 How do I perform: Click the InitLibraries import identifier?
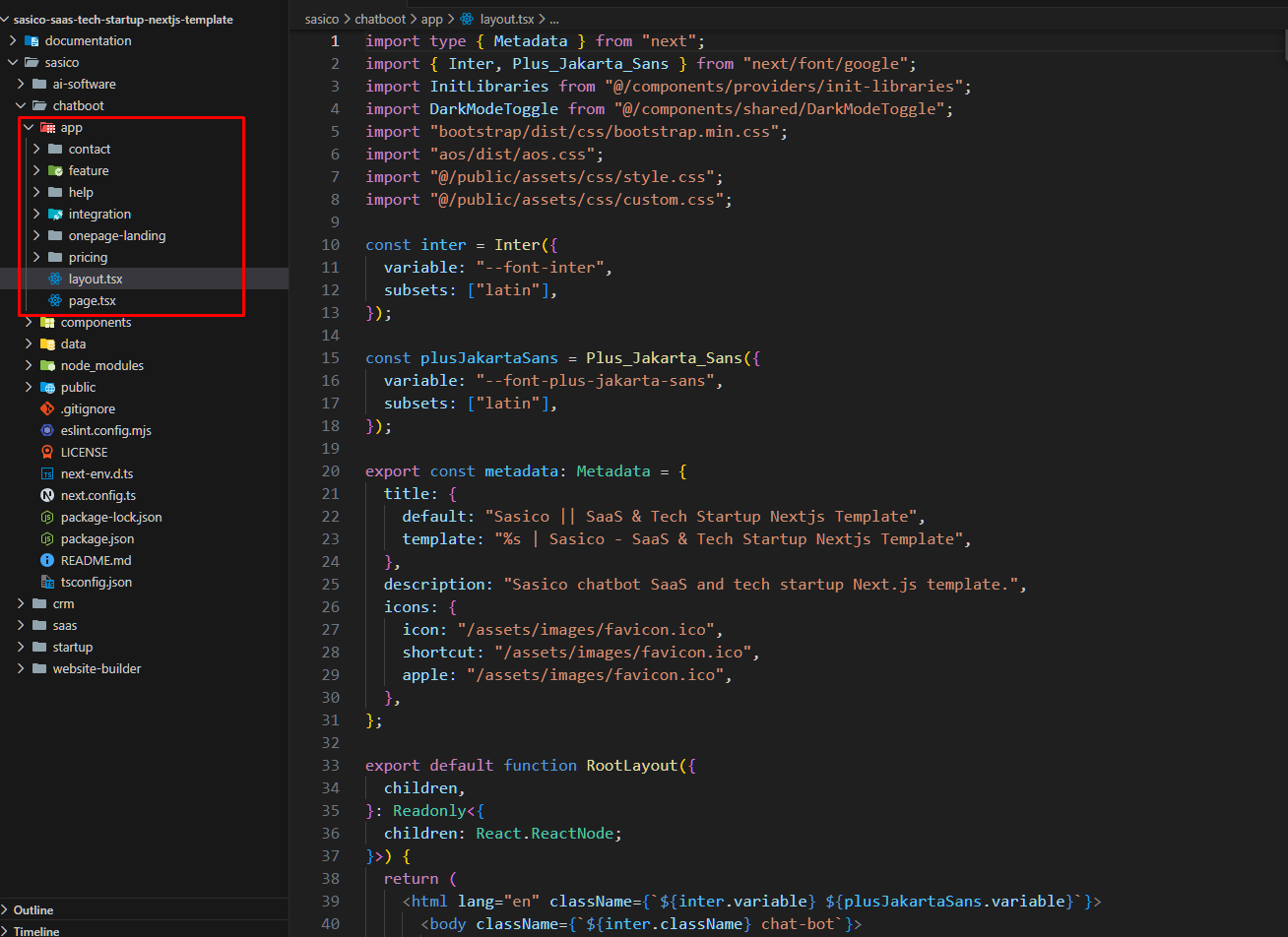[489, 86]
